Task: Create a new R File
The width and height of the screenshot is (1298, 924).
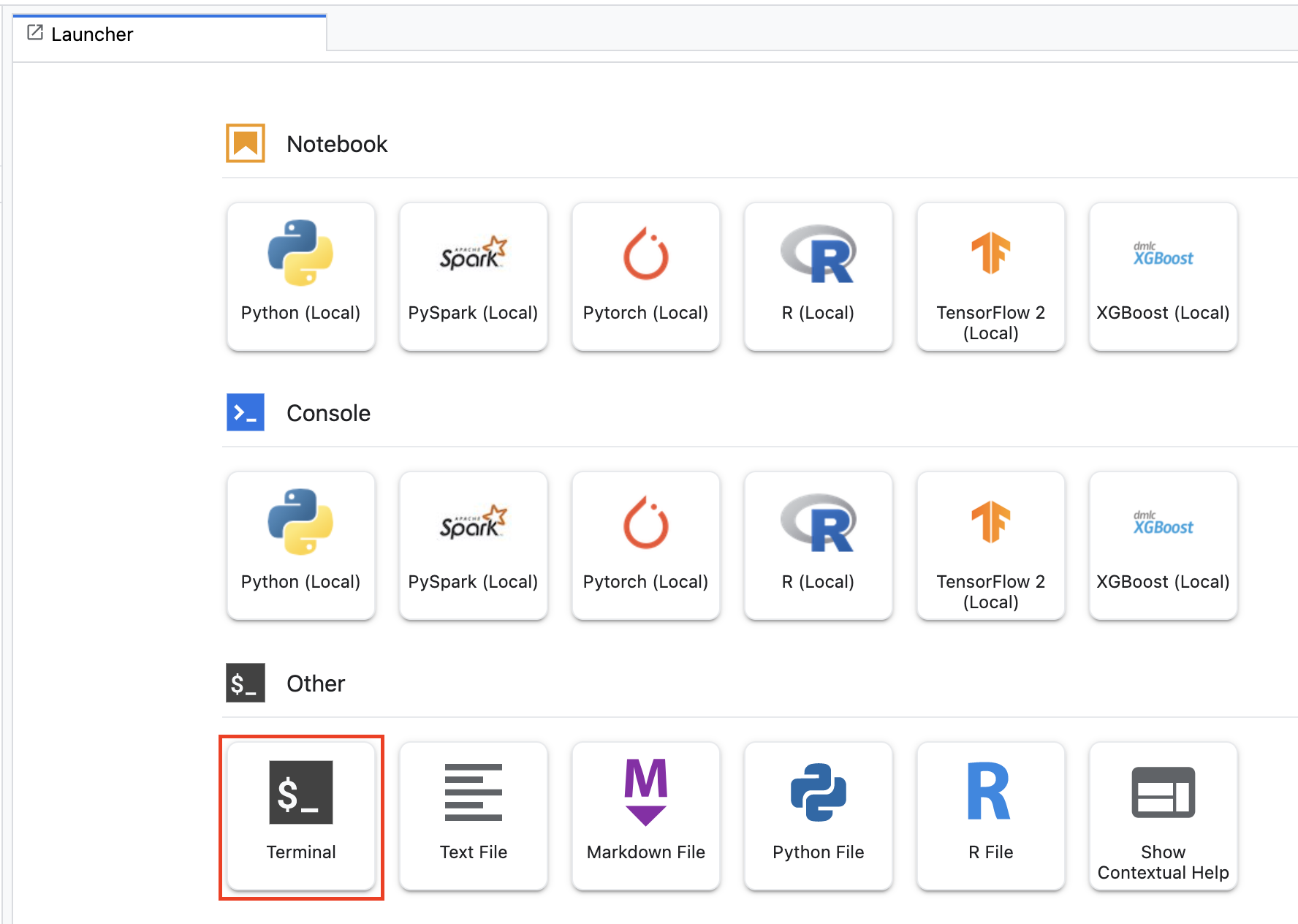Action: click(990, 816)
